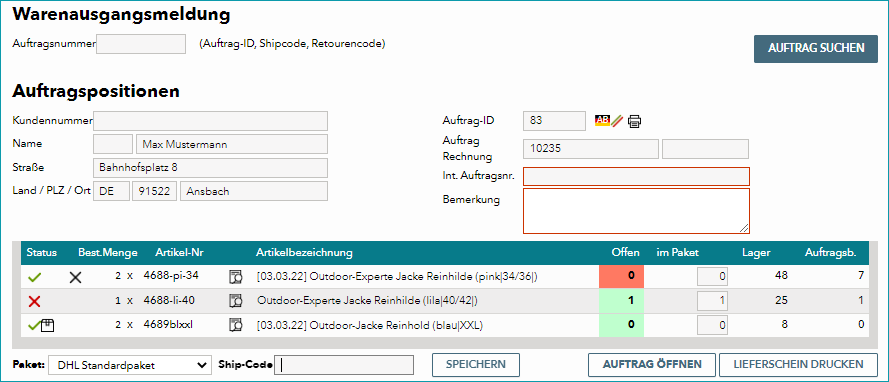This screenshot has width=889, height=382.
Task: Click checkmark package status icon of 4689blxxl row
Action: click(41, 325)
